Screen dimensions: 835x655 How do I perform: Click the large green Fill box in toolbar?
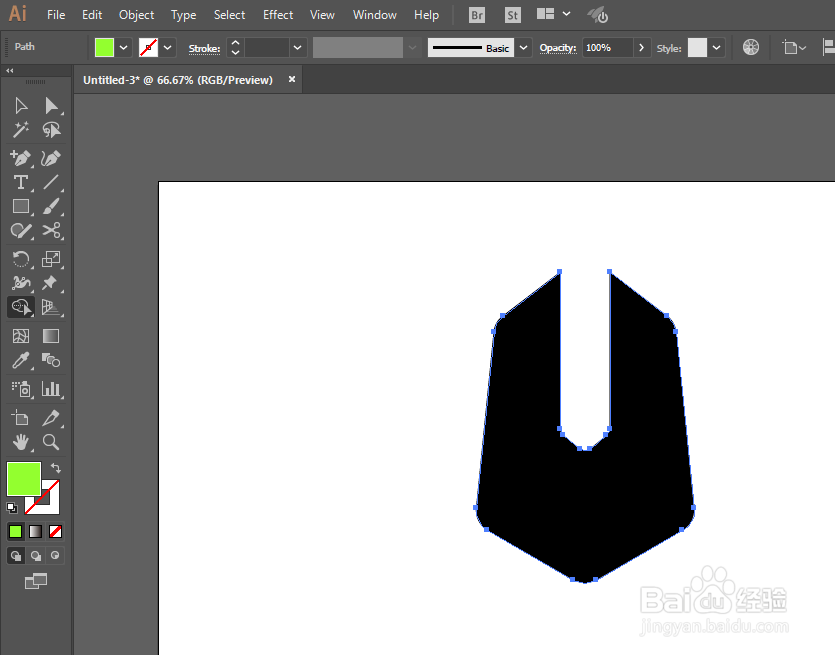click(24, 479)
